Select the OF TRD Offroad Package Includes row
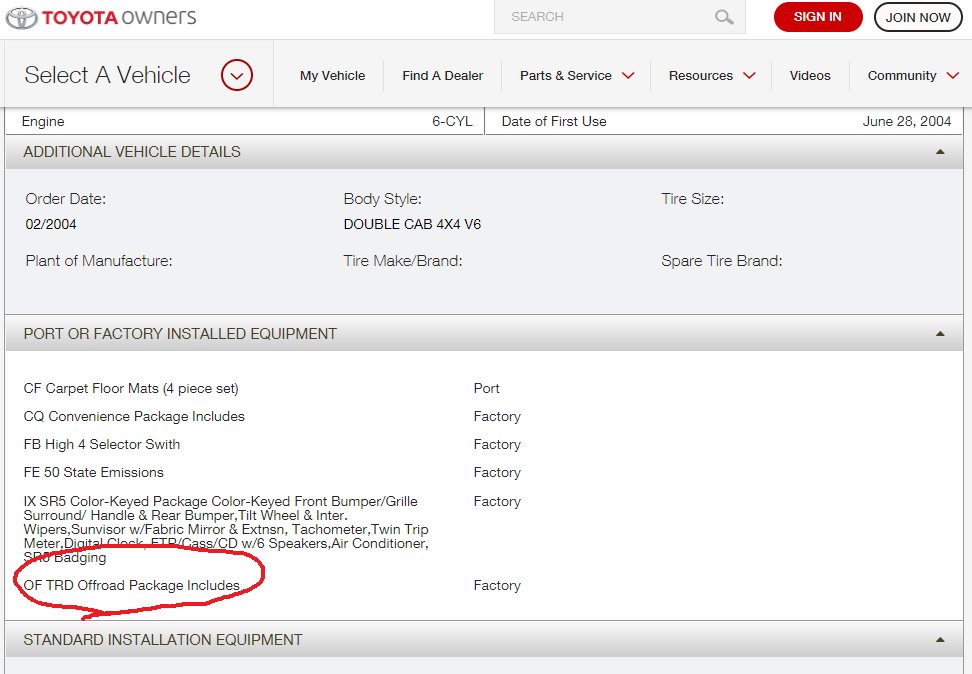972x674 pixels. [x=131, y=585]
